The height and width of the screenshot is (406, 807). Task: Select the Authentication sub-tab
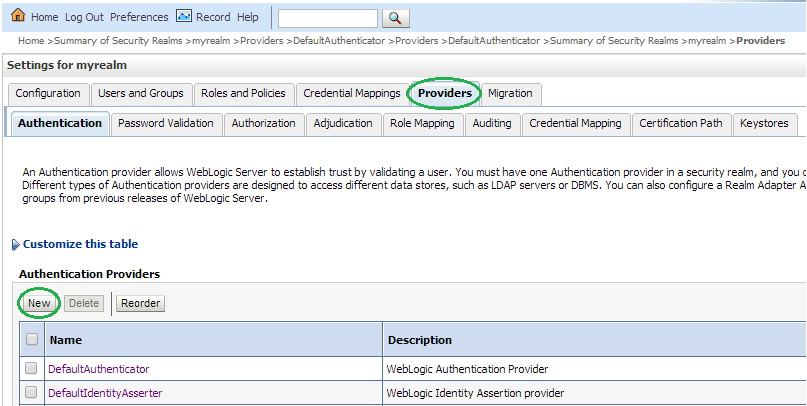click(60, 123)
